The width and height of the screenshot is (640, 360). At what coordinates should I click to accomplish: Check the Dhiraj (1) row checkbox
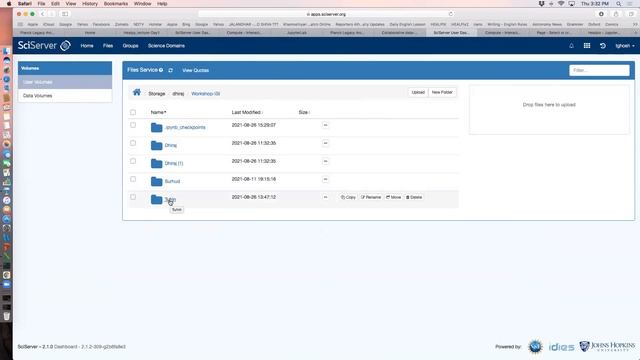click(133, 161)
